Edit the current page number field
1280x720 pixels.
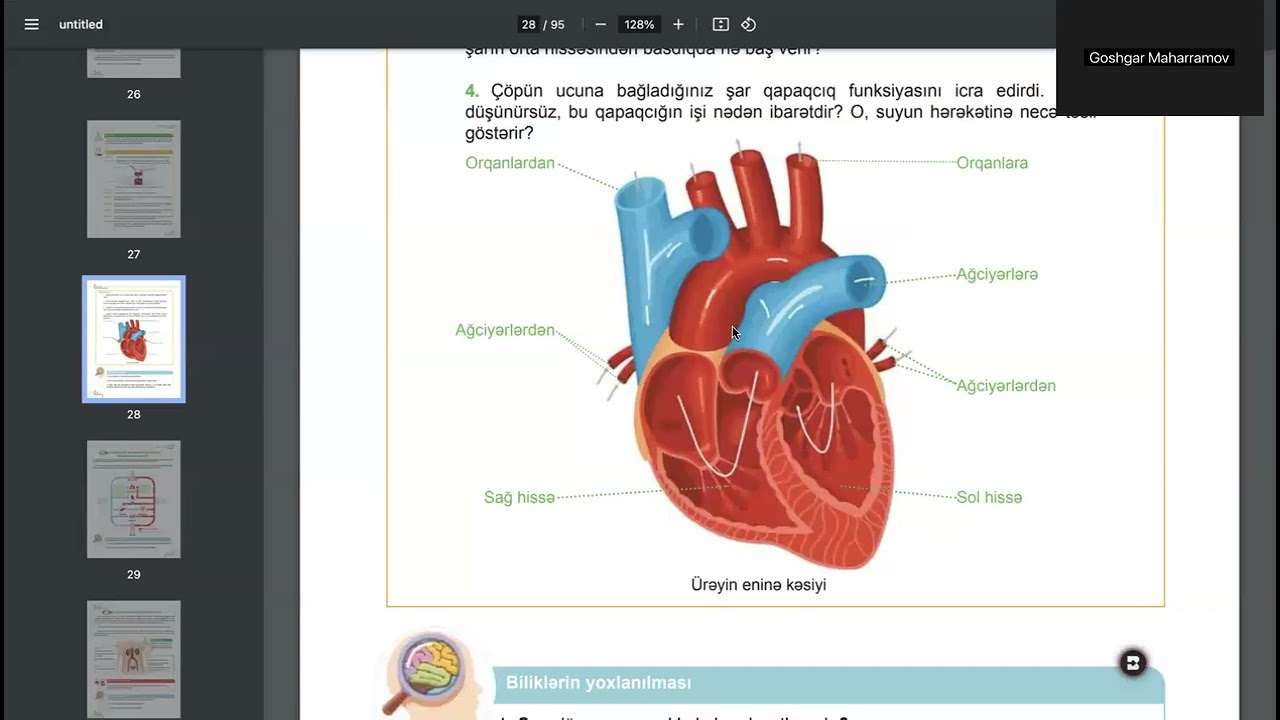pos(528,24)
